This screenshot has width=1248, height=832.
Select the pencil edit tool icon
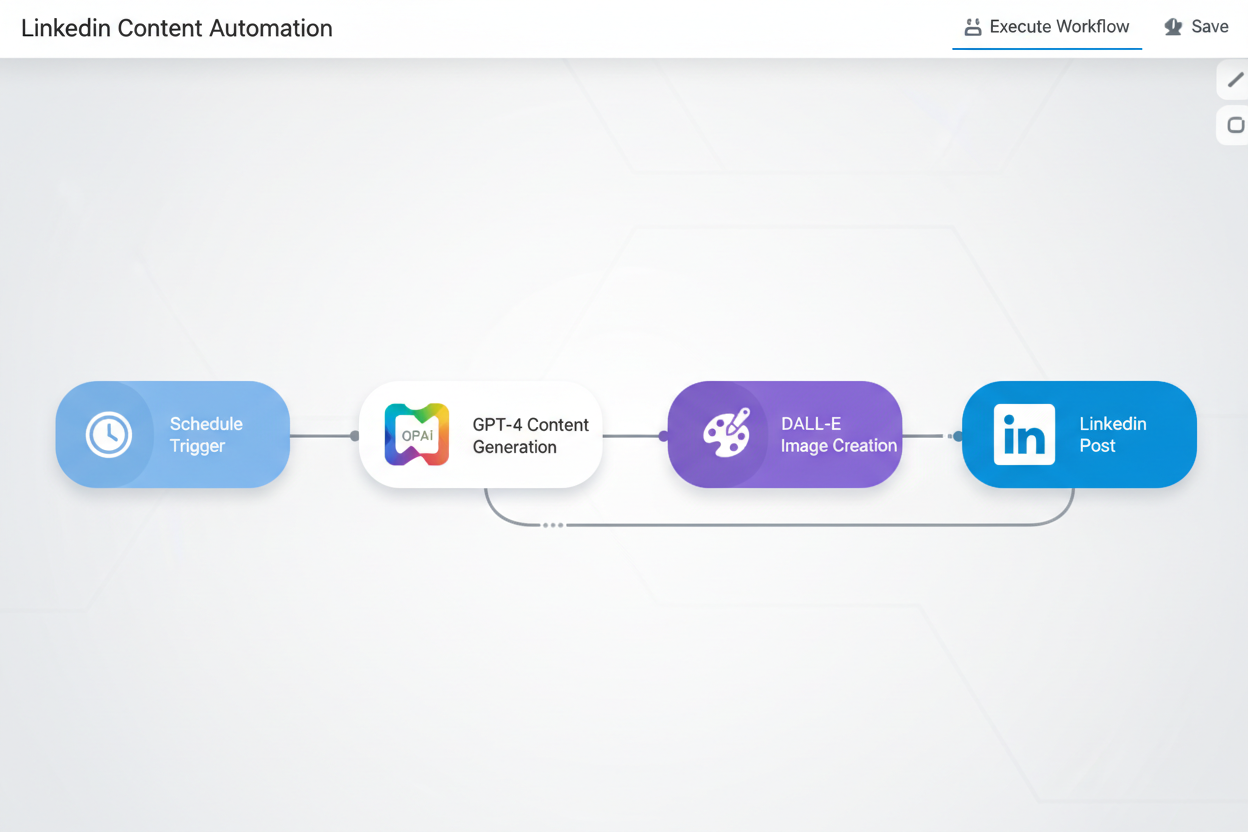[x=1235, y=80]
